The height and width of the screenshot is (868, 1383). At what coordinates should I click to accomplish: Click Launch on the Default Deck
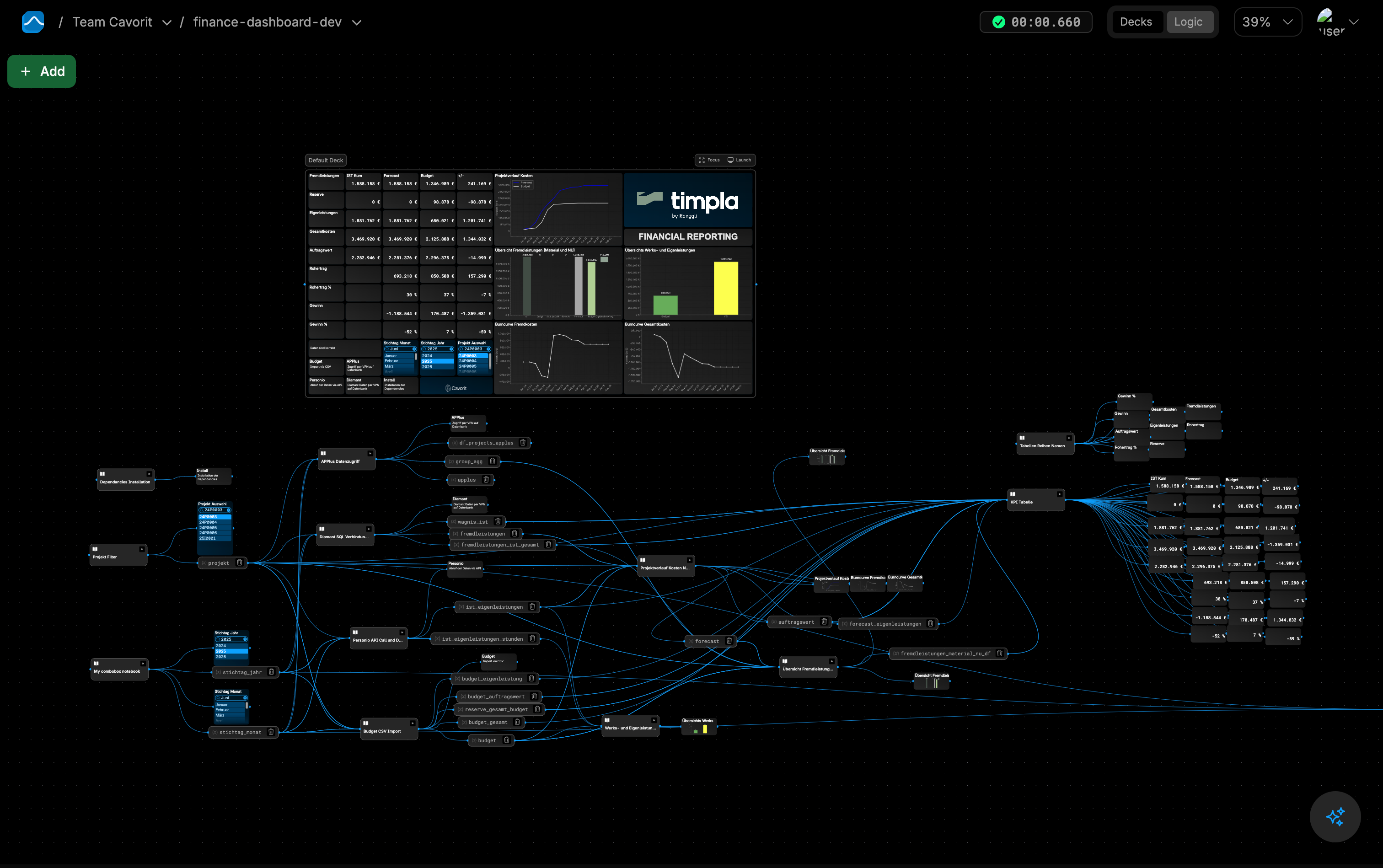pyautogui.click(x=739, y=160)
